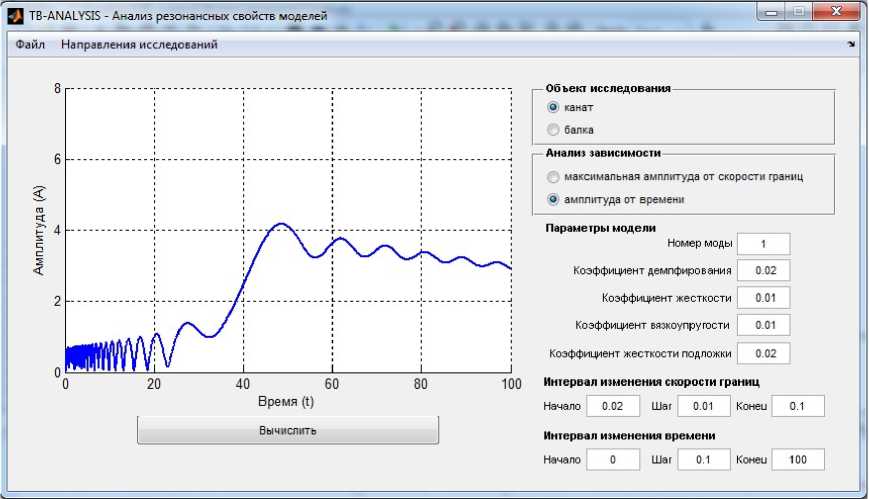Edit time interval Начало field 0
This screenshot has width=869, height=499.
613,460
